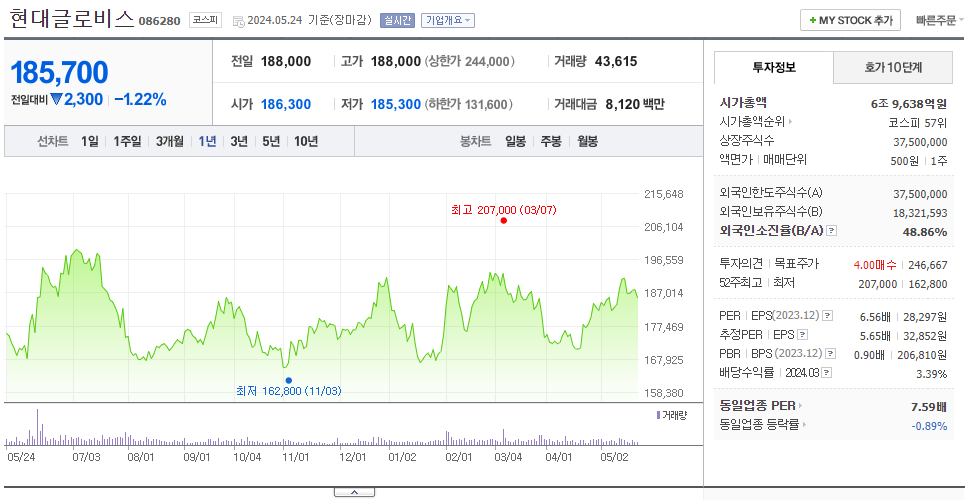The height and width of the screenshot is (500, 968).
Task: Click the 전일 188,000 value
Action: tap(286, 62)
